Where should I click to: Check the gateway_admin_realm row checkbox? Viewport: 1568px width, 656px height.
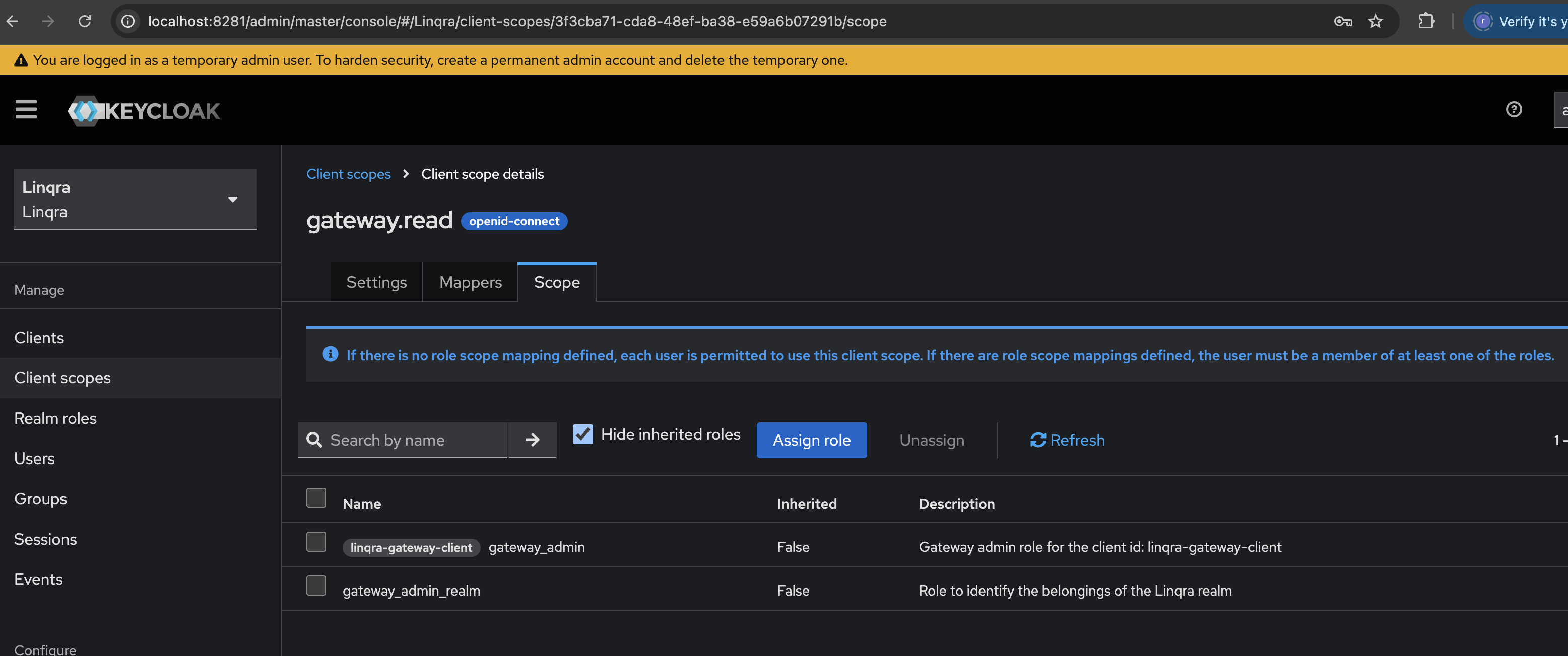point(316,585)
